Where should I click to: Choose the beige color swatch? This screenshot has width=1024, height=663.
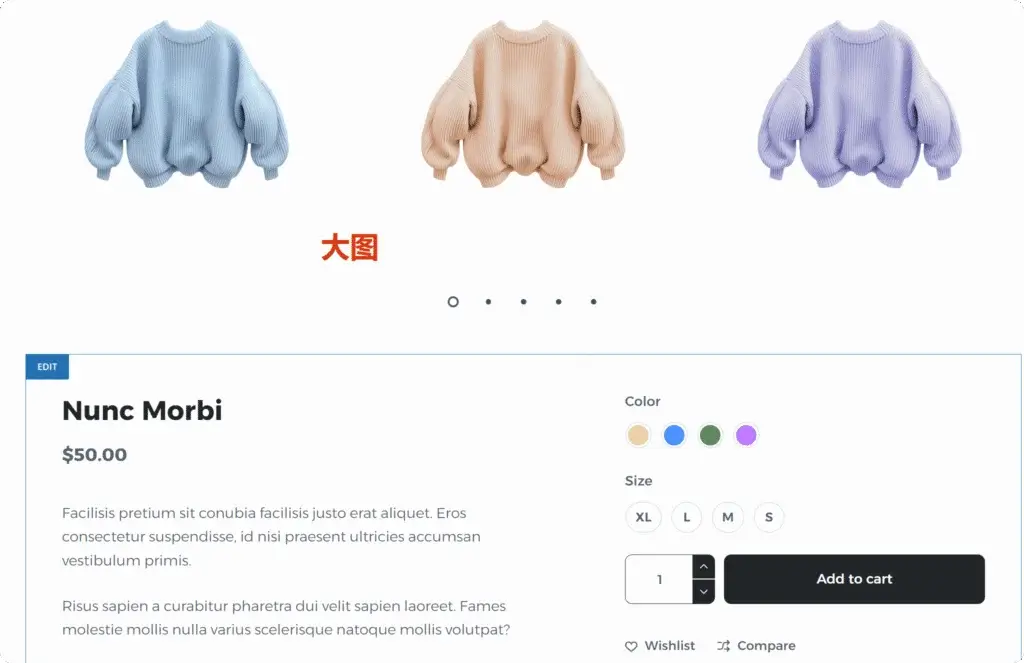point(638,435)
